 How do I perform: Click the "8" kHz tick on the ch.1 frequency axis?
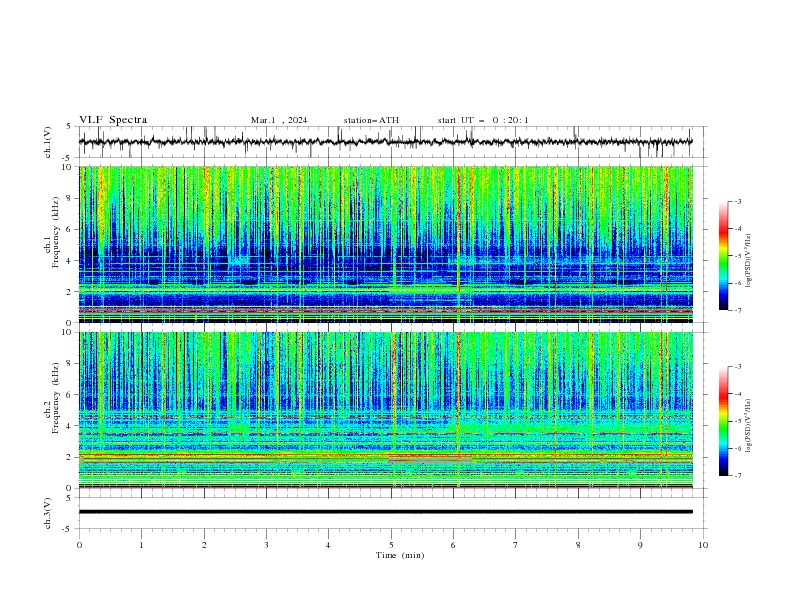pos(69,198)
